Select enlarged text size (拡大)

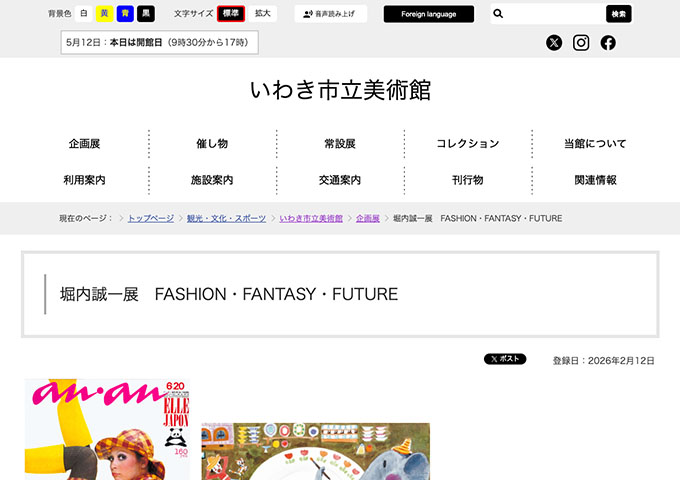263,13
